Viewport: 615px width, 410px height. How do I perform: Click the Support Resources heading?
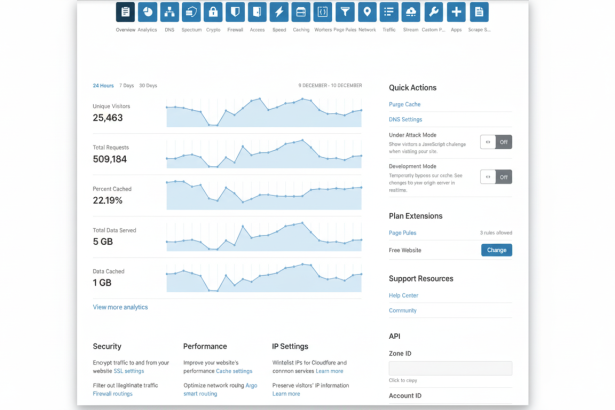tap(421, 279)
